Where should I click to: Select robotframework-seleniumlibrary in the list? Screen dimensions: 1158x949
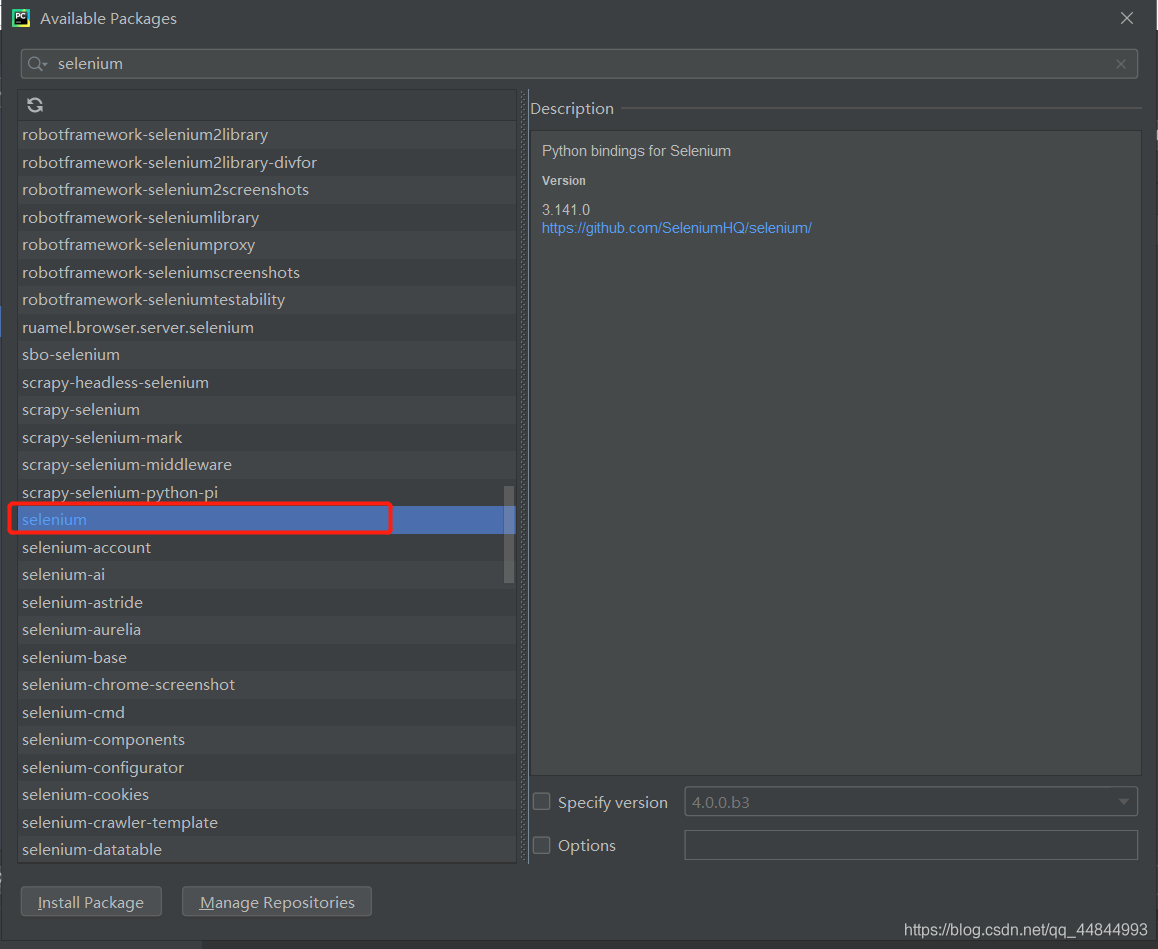tap(267, 218)
